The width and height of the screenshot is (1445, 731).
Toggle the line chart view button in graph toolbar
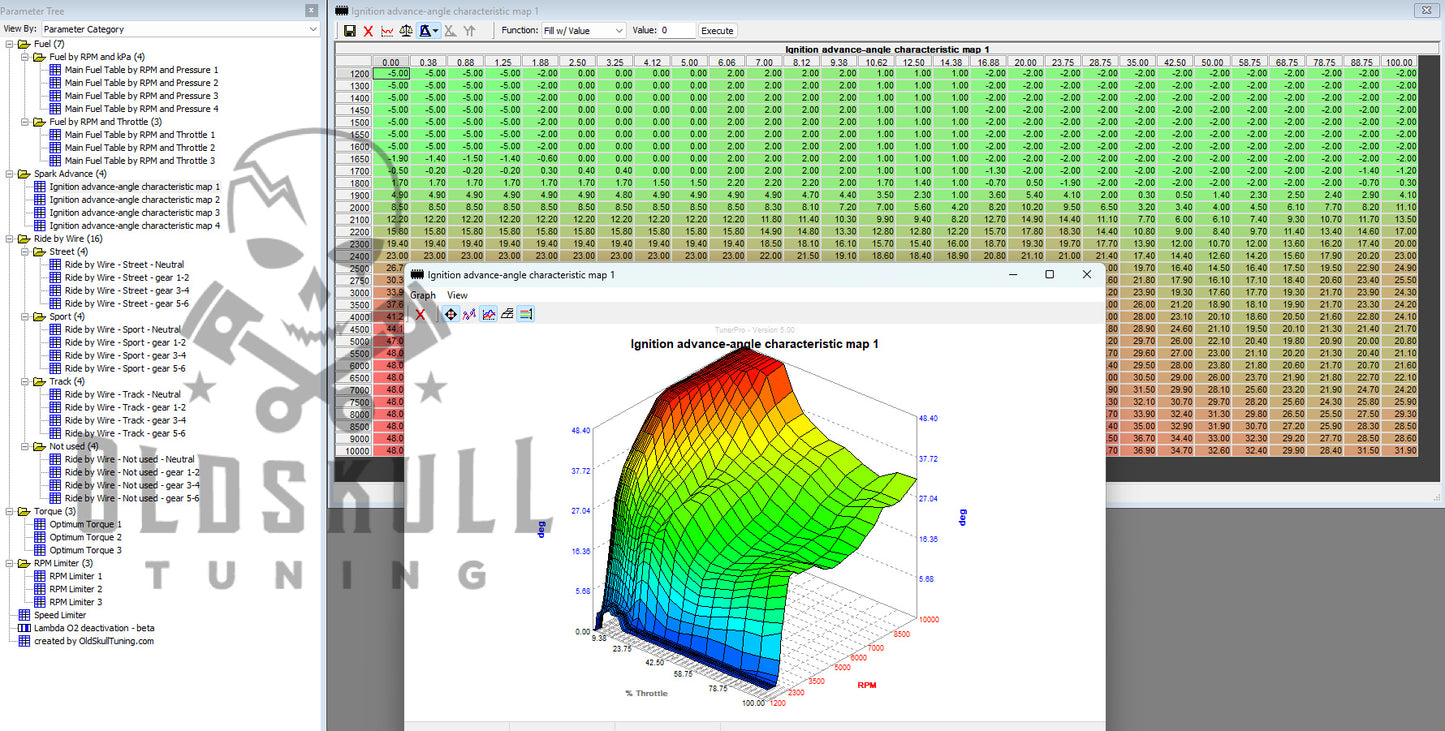coord(488,314)
